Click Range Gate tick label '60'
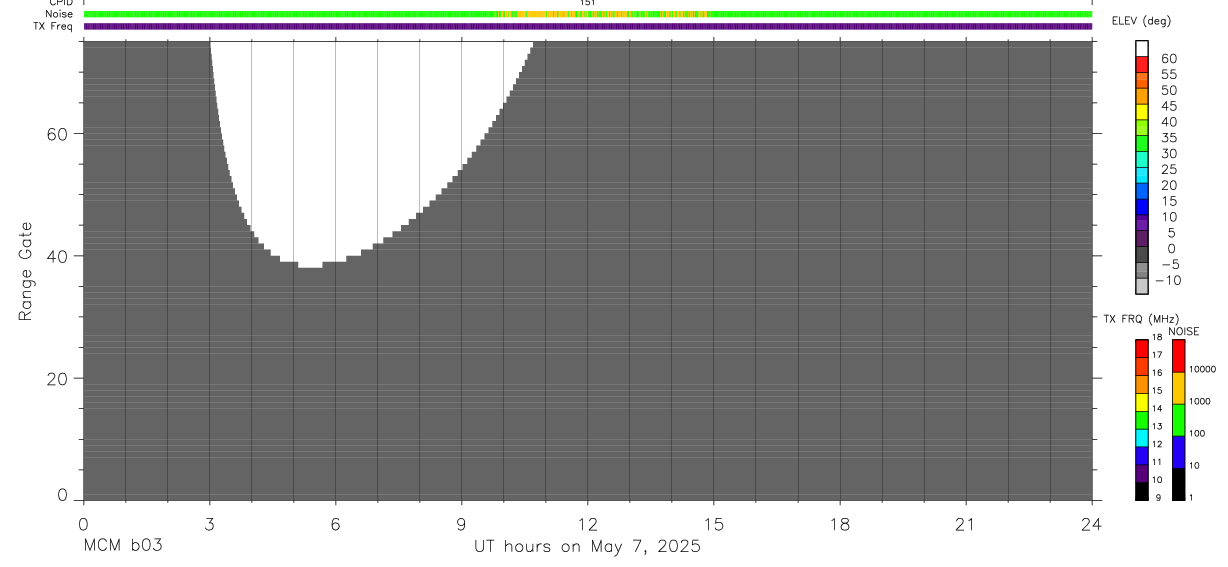Viewport: 1228px width, 567px height. coord(55,134)
